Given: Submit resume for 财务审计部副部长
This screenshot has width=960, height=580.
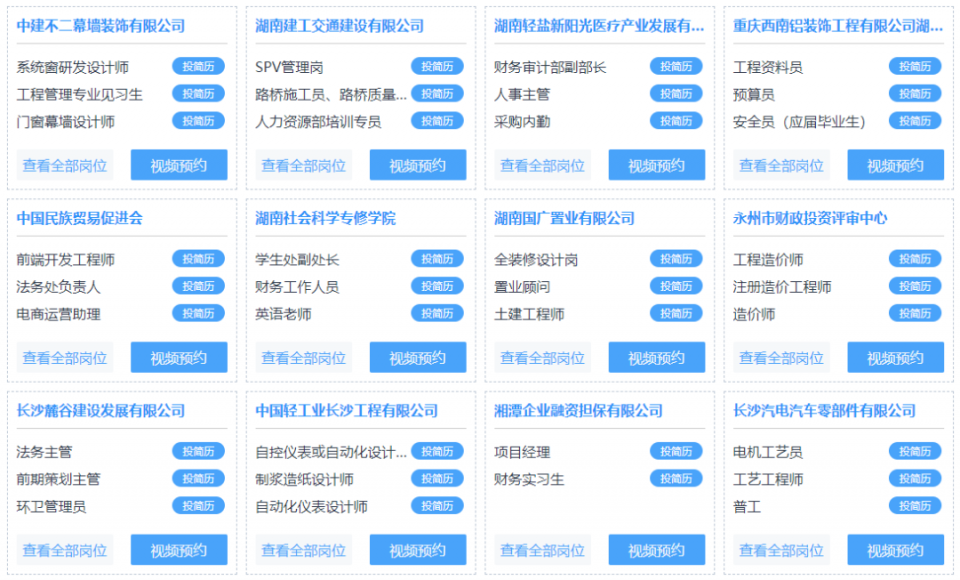Looking at the screenshot, I should coord(676,66).
